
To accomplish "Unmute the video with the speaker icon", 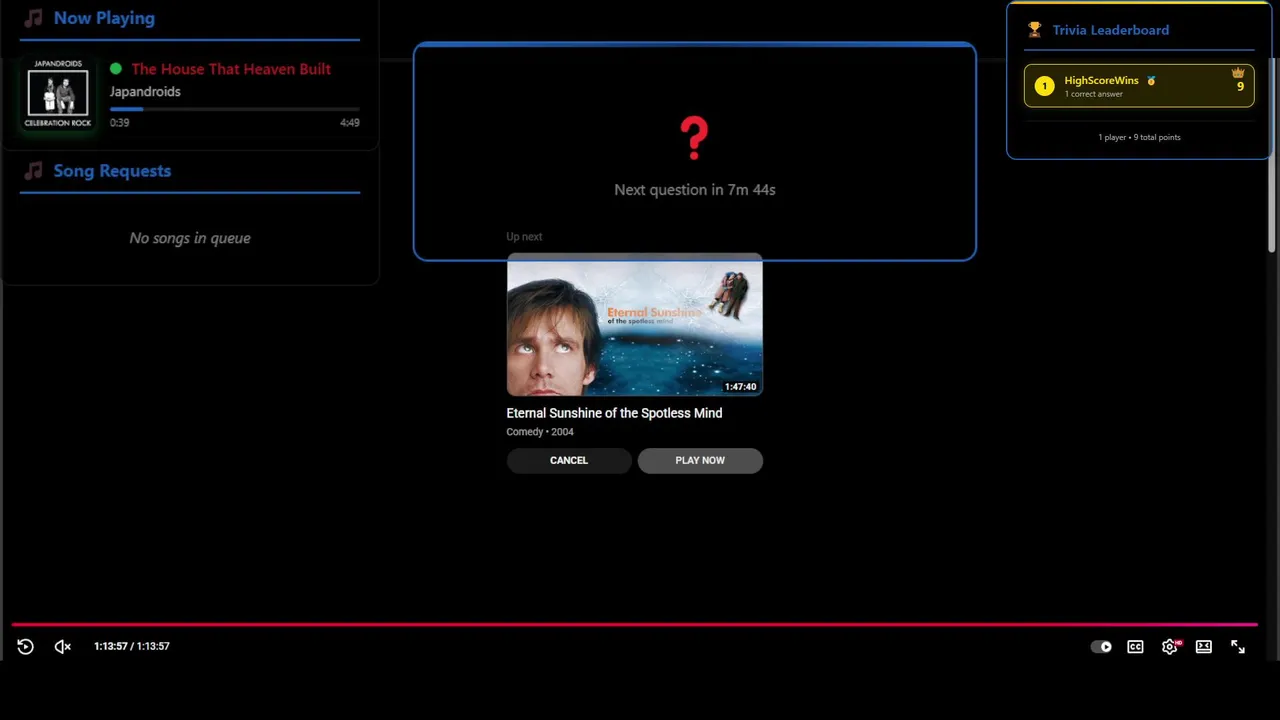I will (x=63, y=647).
